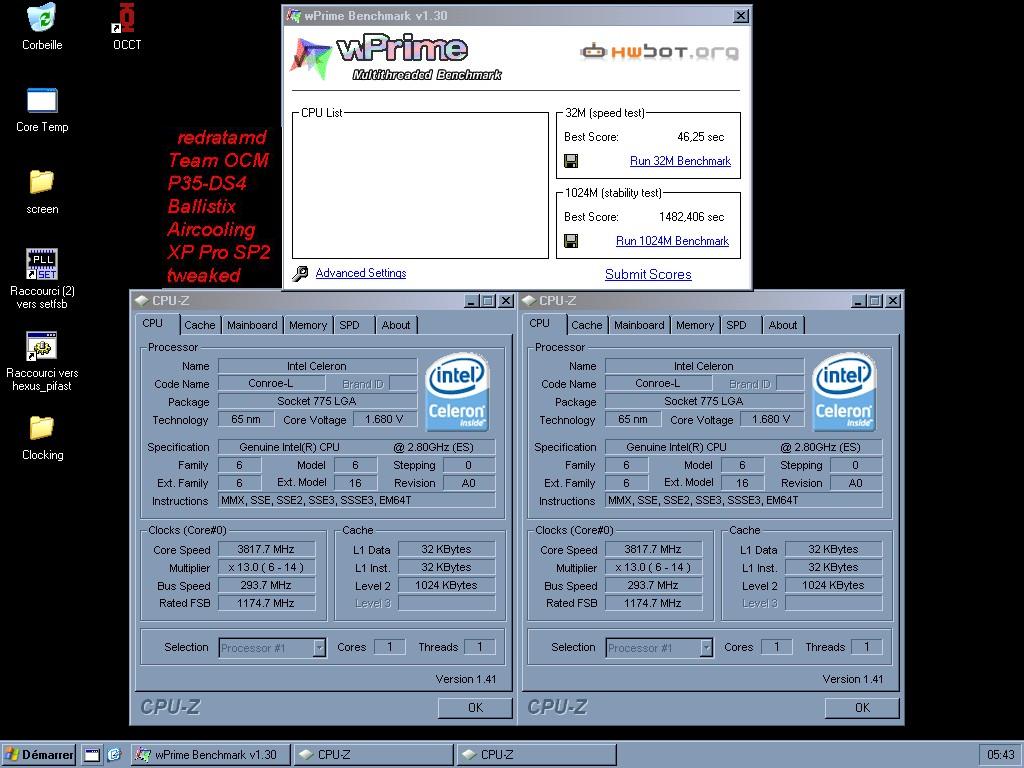The image size is (1024, 768).
Task: Click Code Name Conroe-L in left CPU-Z
Action: pyautogui.click(x=271, y=383)
